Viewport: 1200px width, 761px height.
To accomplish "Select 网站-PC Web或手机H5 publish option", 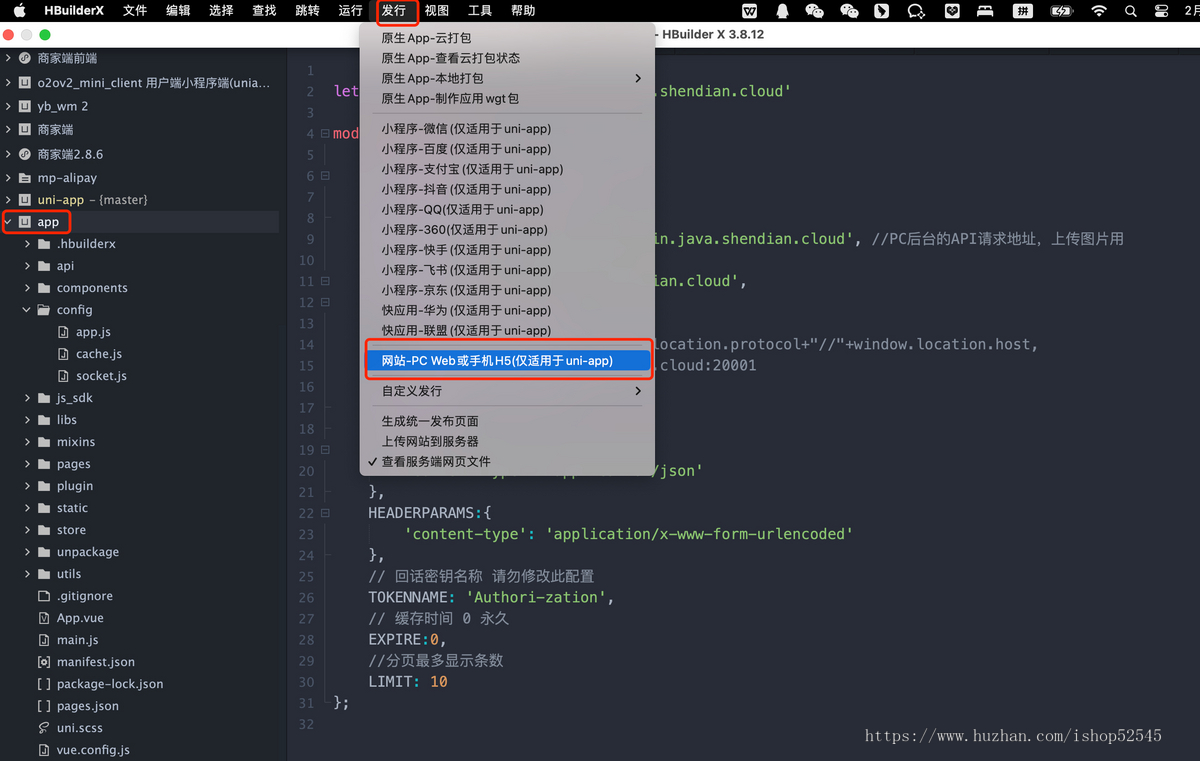I will 507,361.
